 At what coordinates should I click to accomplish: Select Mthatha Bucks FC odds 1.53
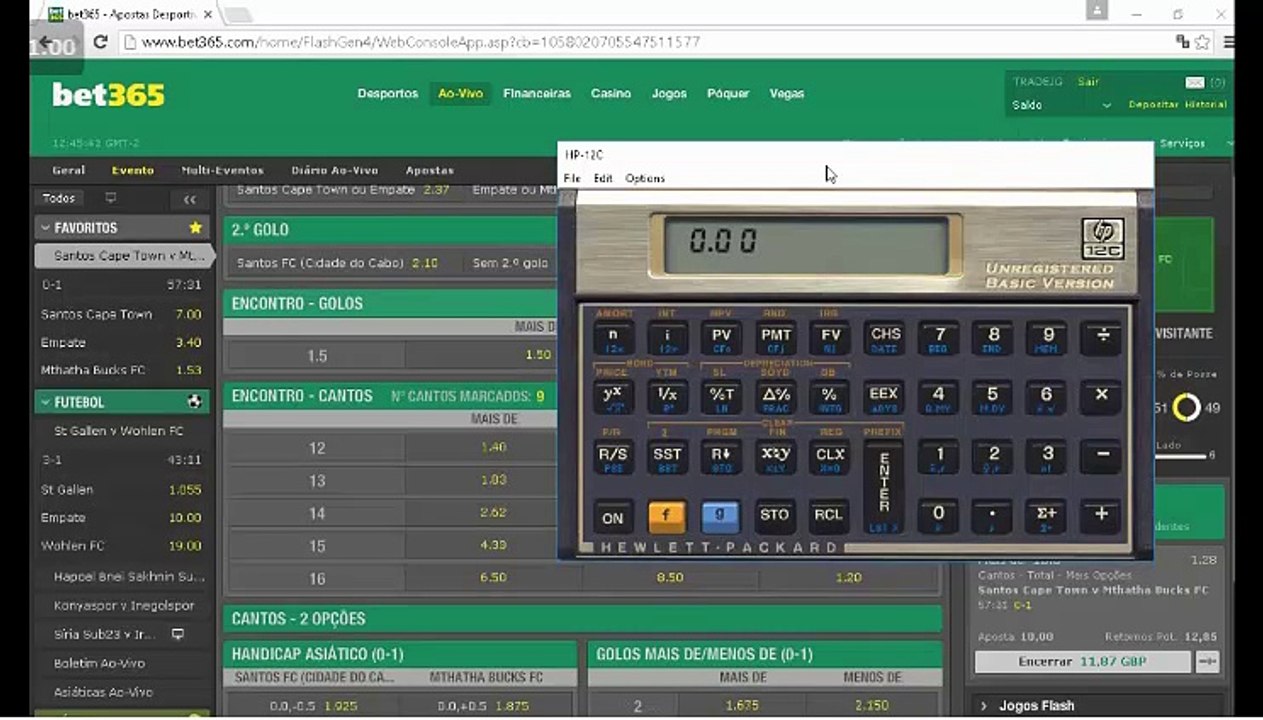pyautogui.click(x=189, y=370)
